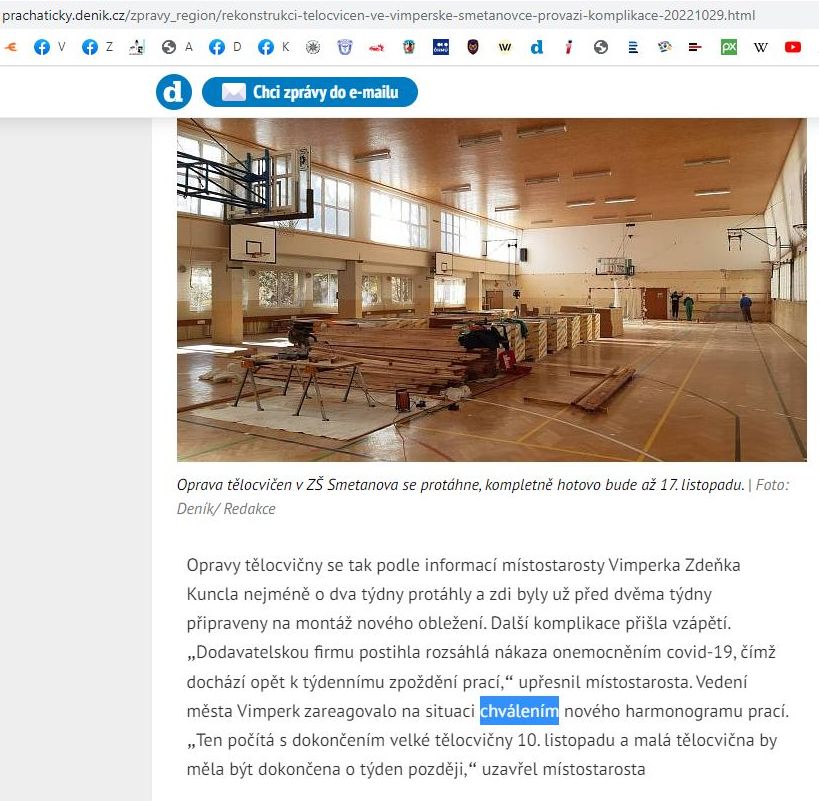The width and height of the screenshot is (819, 801).
Task: Click the gym reconstruction photo
Action: point(492,290)
